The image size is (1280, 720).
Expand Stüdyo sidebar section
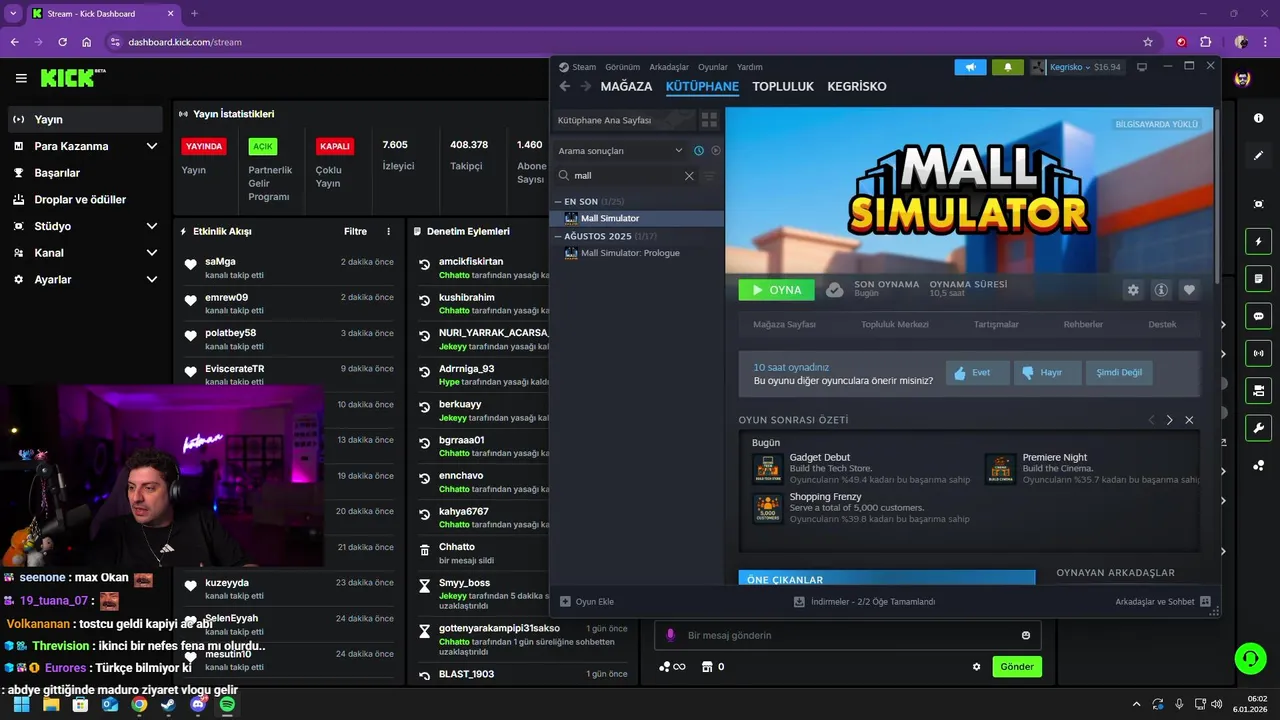pos(152,226)
